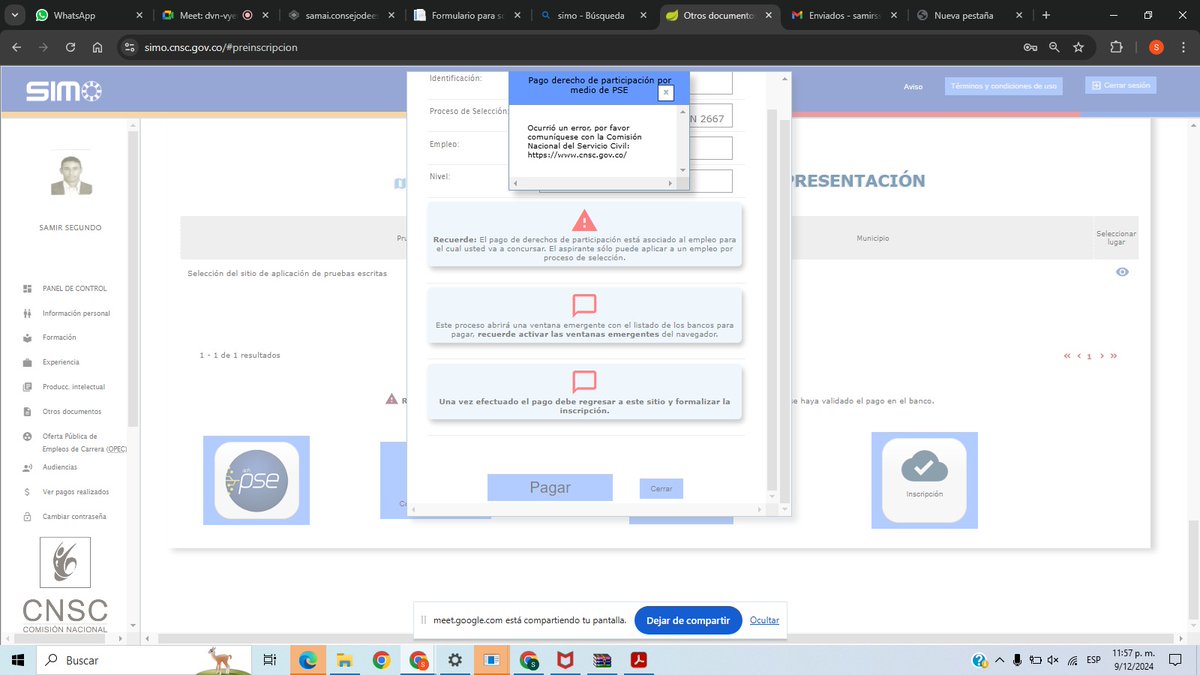
Task: Open Experiencia section in sidebar
Action: [x=61, y=362]
